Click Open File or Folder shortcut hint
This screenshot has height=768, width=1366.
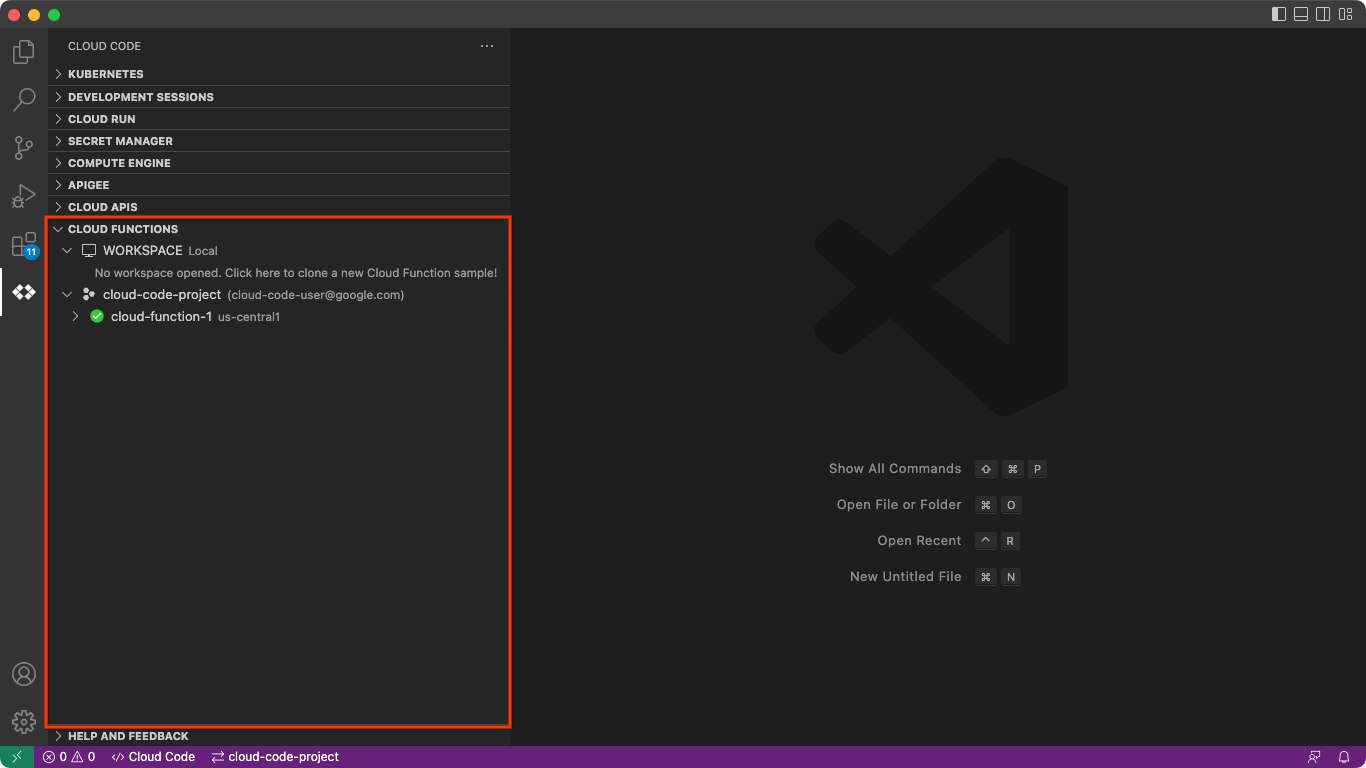[x=929, y=505]
